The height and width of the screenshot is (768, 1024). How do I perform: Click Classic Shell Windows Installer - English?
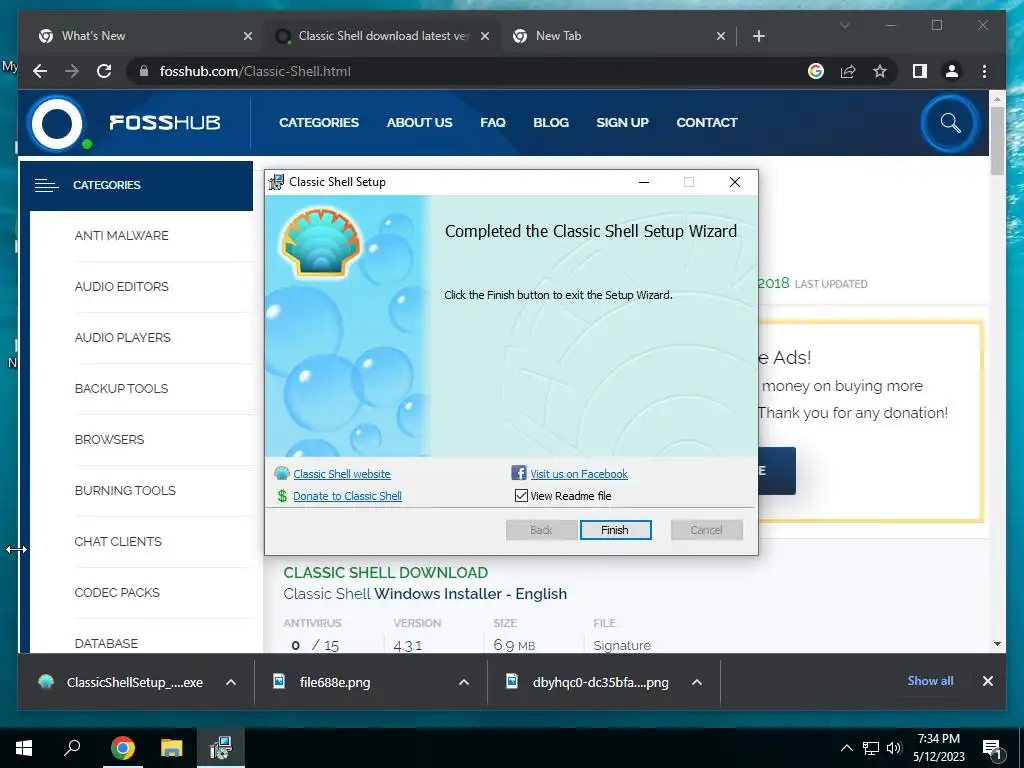click(x=425, y=594)
